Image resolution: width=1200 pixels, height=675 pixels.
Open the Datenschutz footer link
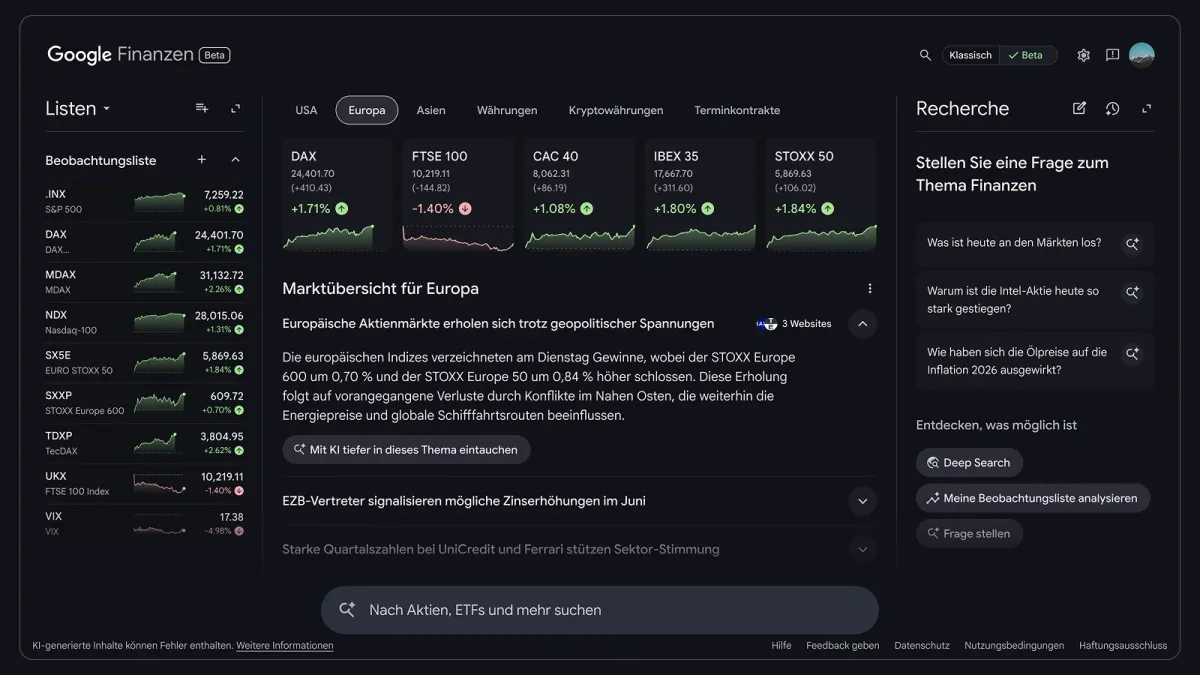pos(922,646)
